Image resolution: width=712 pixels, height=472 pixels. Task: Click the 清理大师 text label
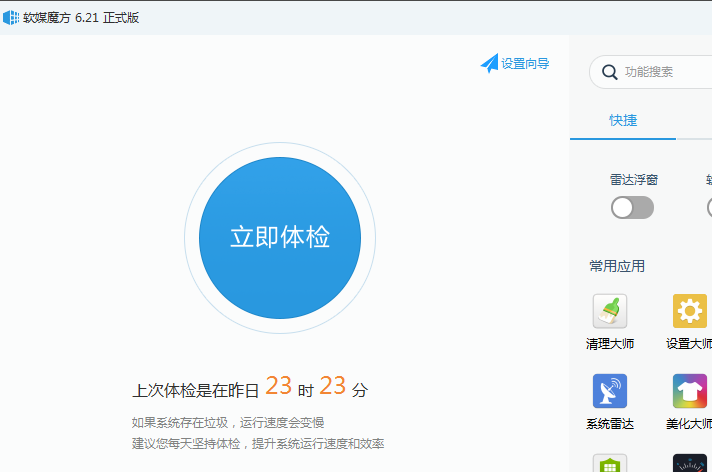610,344
